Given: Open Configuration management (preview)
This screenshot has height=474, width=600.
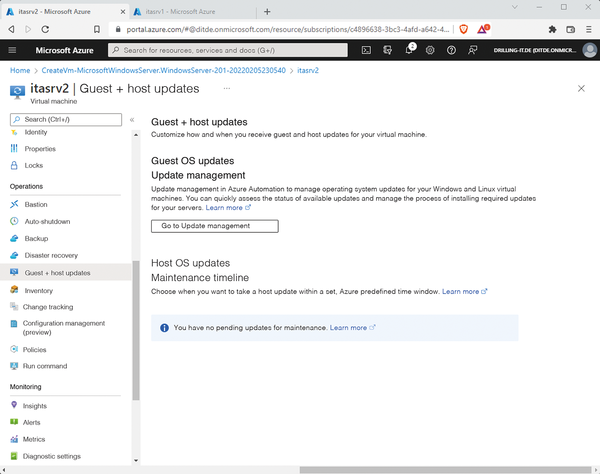Looking at the screenshot, I should pyautogui.click(x=65, y=328).
